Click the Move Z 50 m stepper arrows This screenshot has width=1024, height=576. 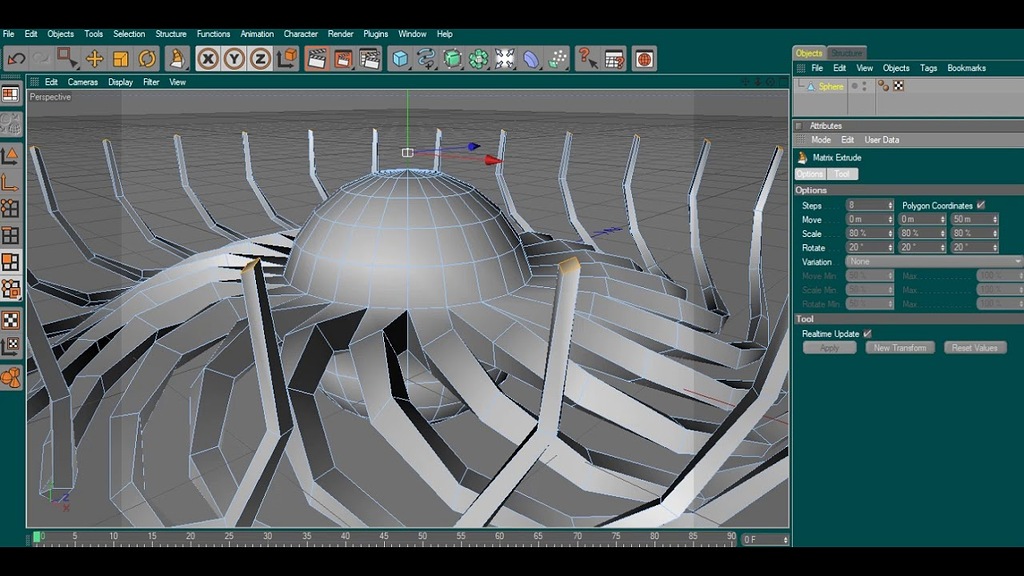click(x=995, y=219)
